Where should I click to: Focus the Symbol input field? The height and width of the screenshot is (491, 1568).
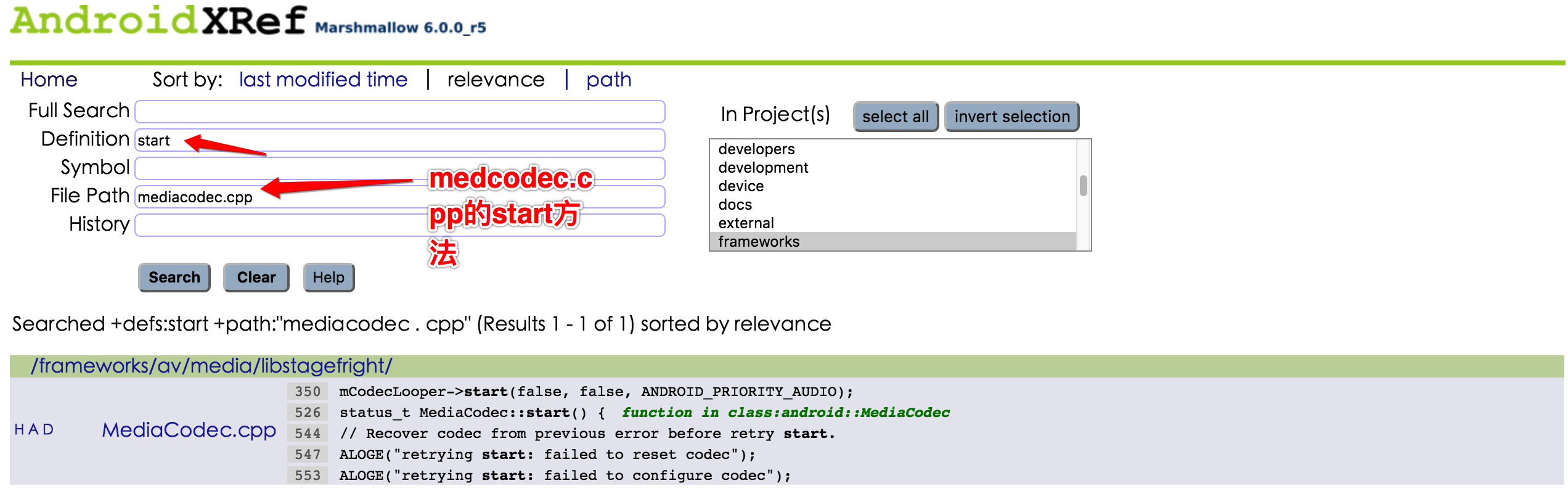tap(400, 168)
